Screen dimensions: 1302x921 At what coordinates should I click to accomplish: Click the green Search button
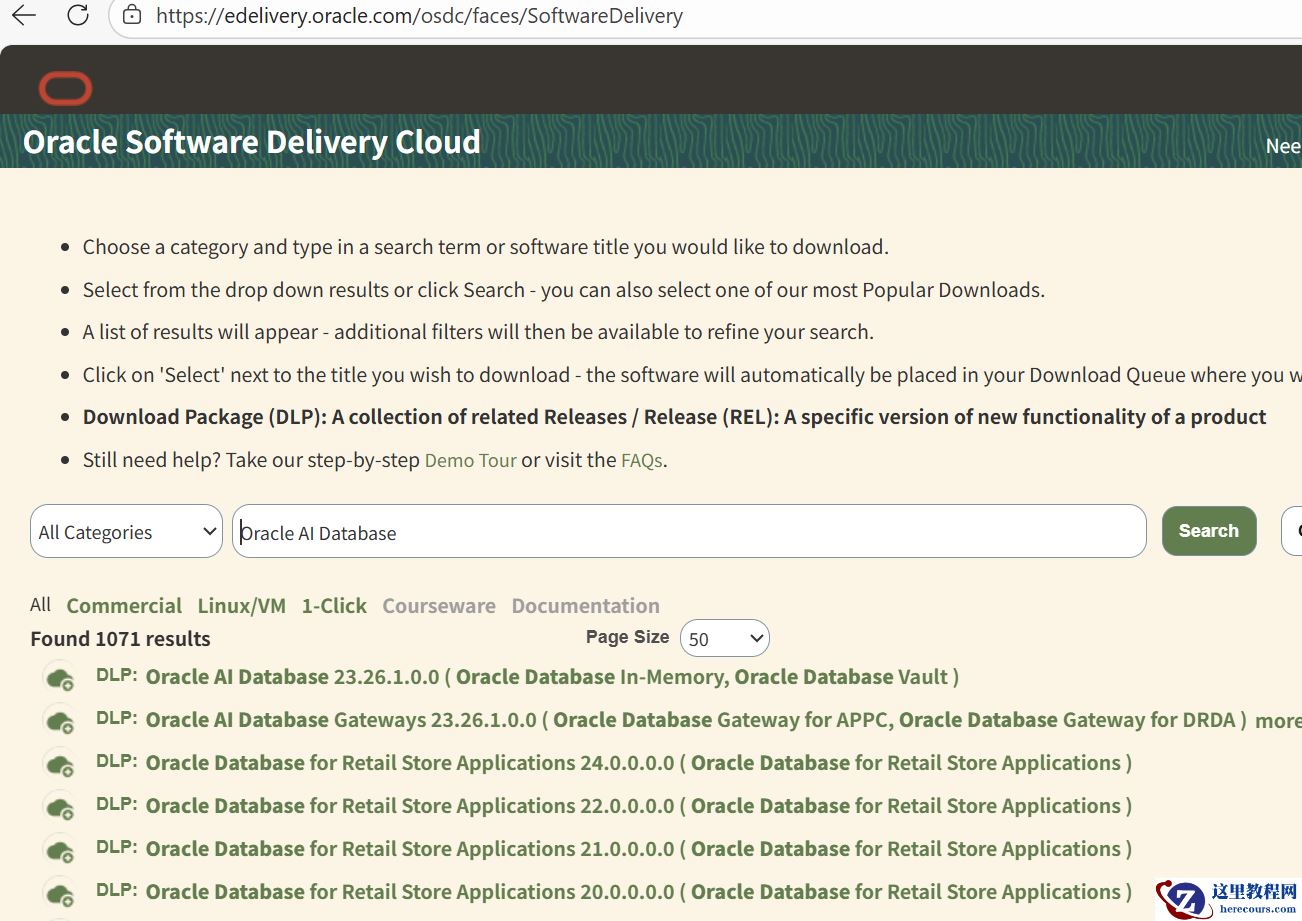tap(1208, 531)
